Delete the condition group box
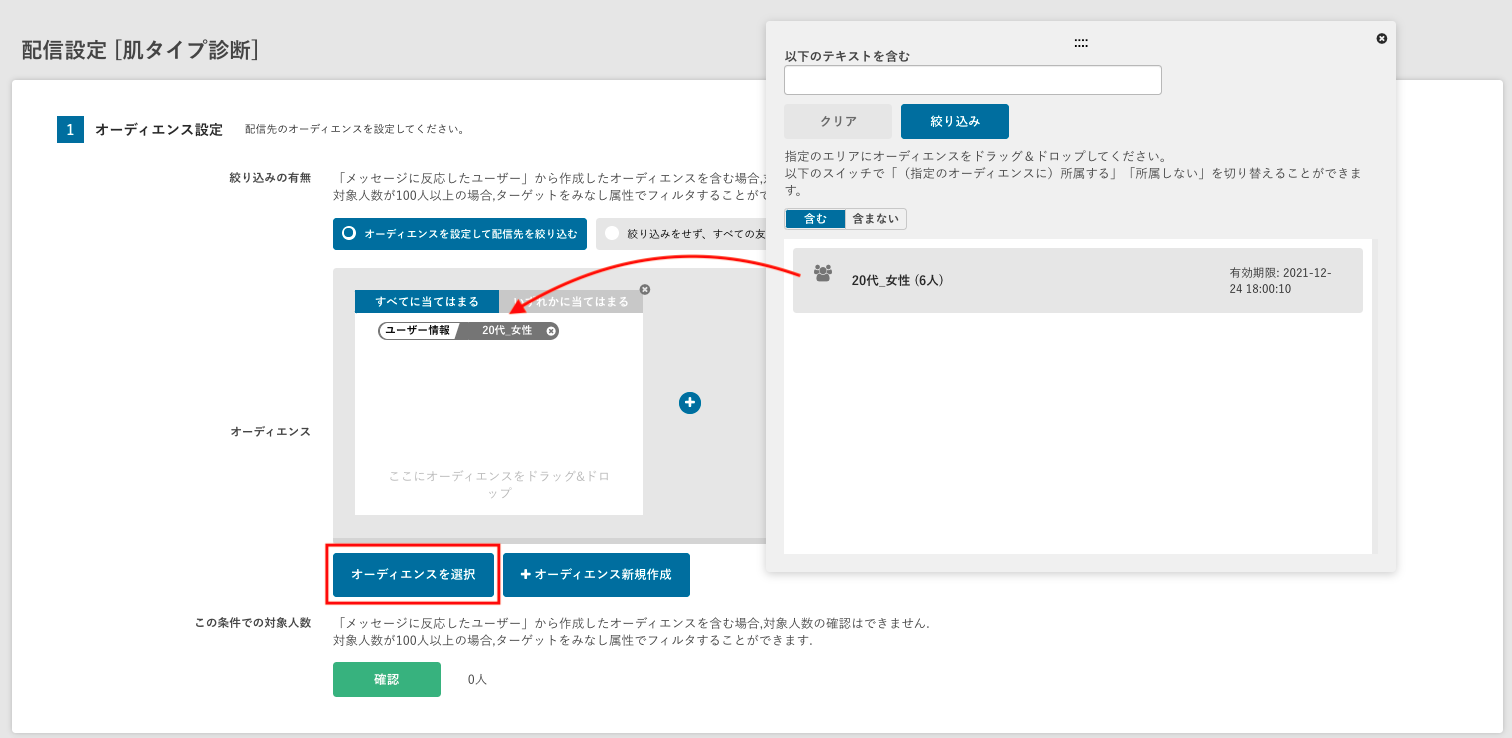The width and height of the screenshot is (1512, 738). (644, 289)
